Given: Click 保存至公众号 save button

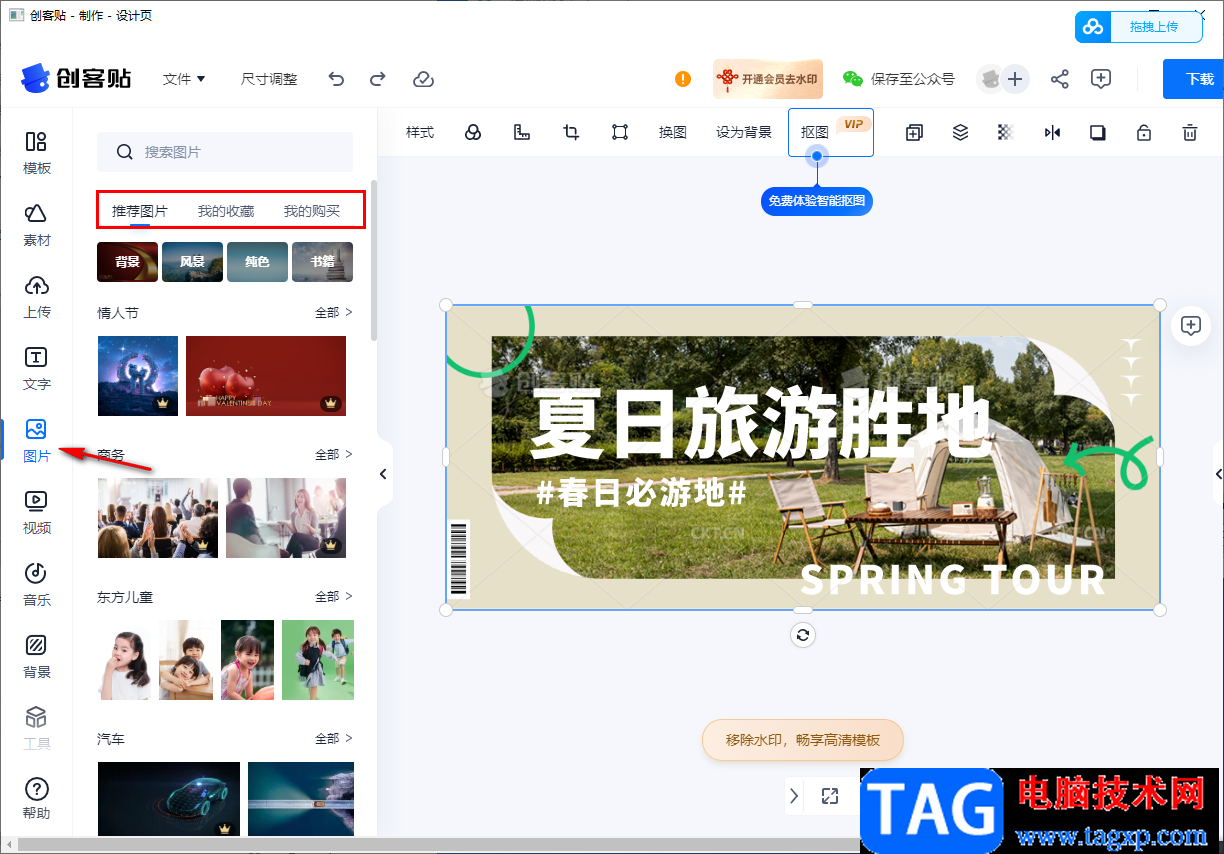Looking at the screenshot, I should 898,79.
